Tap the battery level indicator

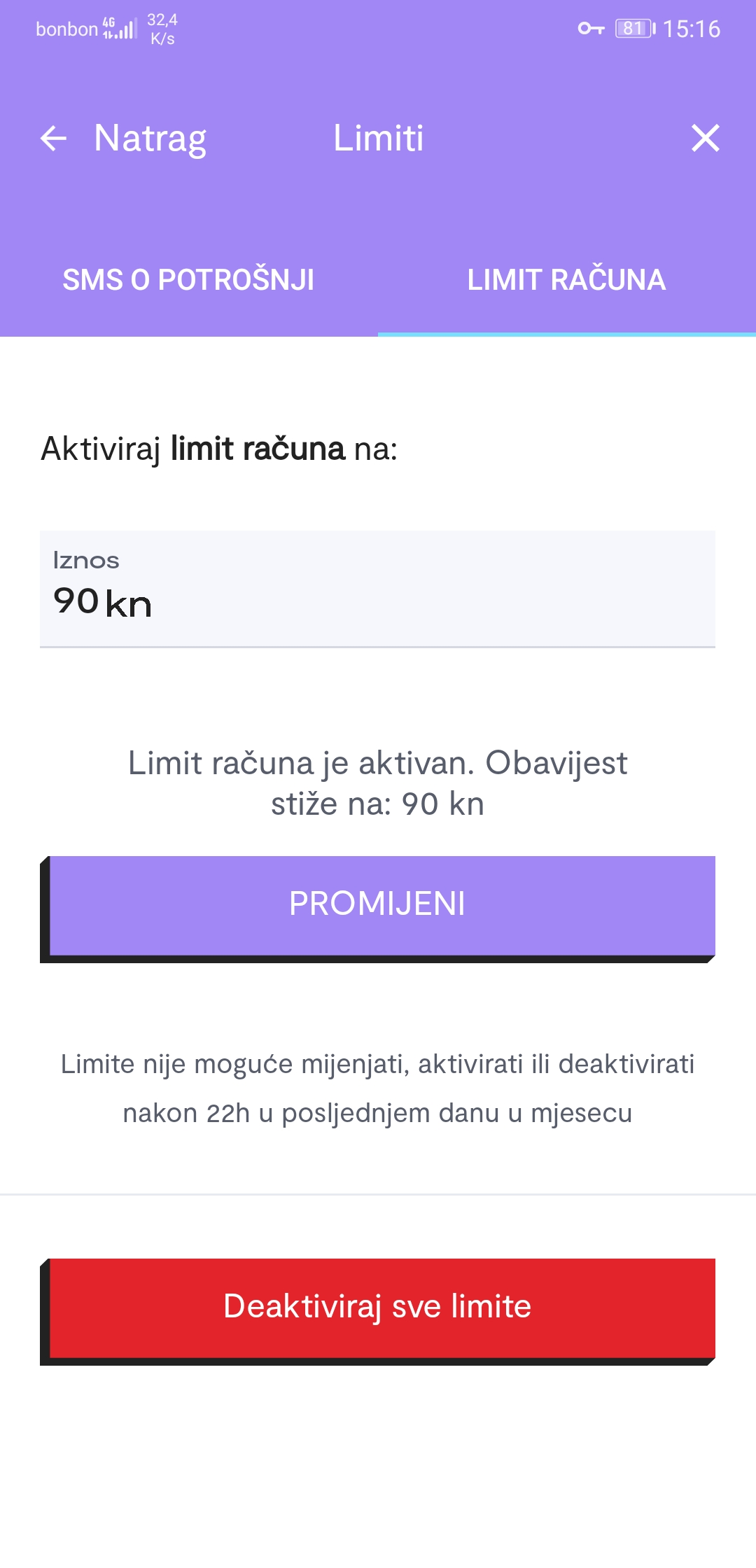[x=634, y=29]
